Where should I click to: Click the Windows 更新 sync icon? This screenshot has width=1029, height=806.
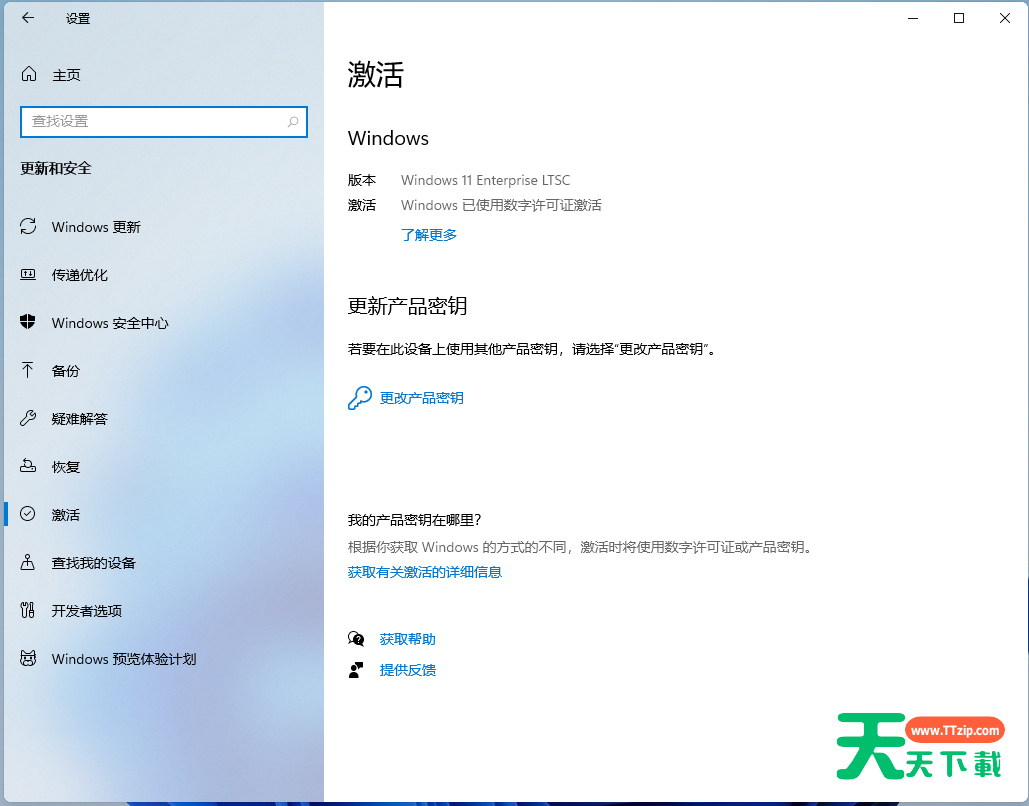coord(28,226)
